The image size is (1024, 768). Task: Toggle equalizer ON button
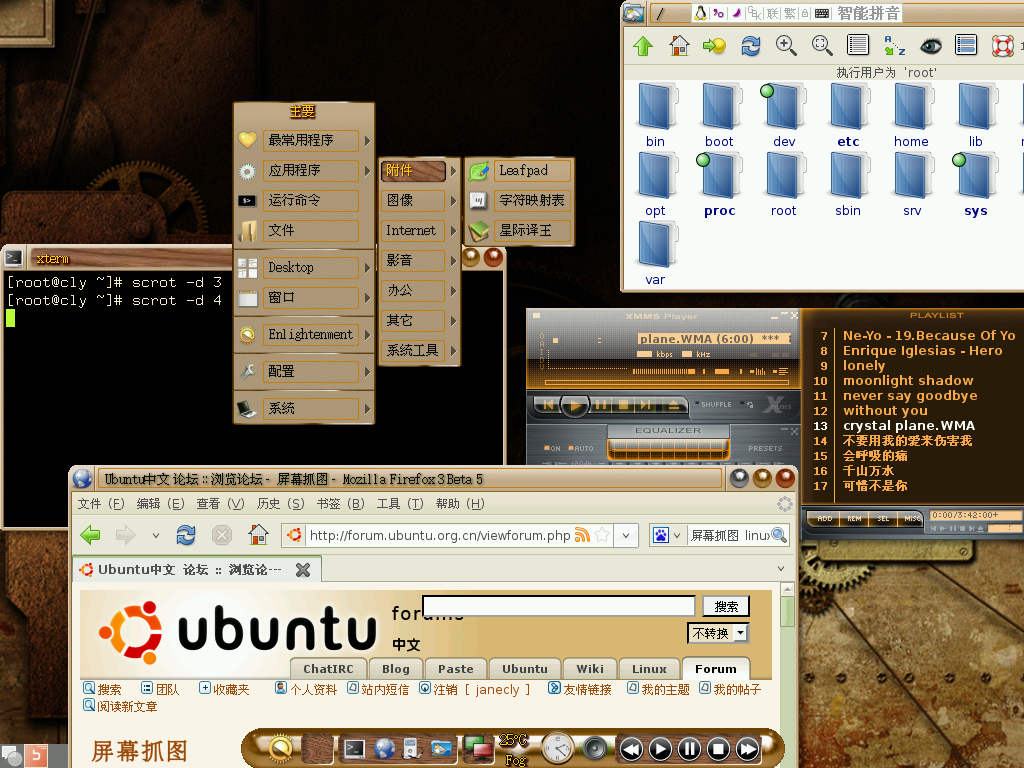tap(552, 449)
